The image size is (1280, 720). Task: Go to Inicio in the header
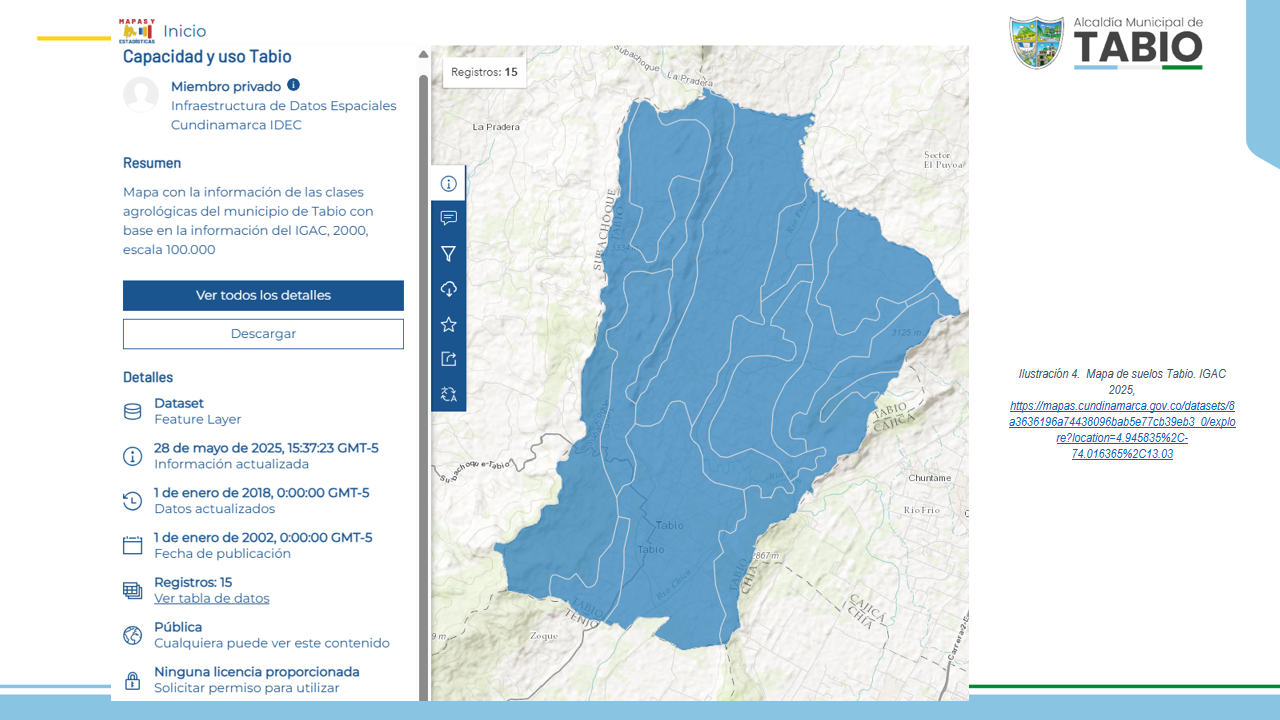(x=184, y=31)
